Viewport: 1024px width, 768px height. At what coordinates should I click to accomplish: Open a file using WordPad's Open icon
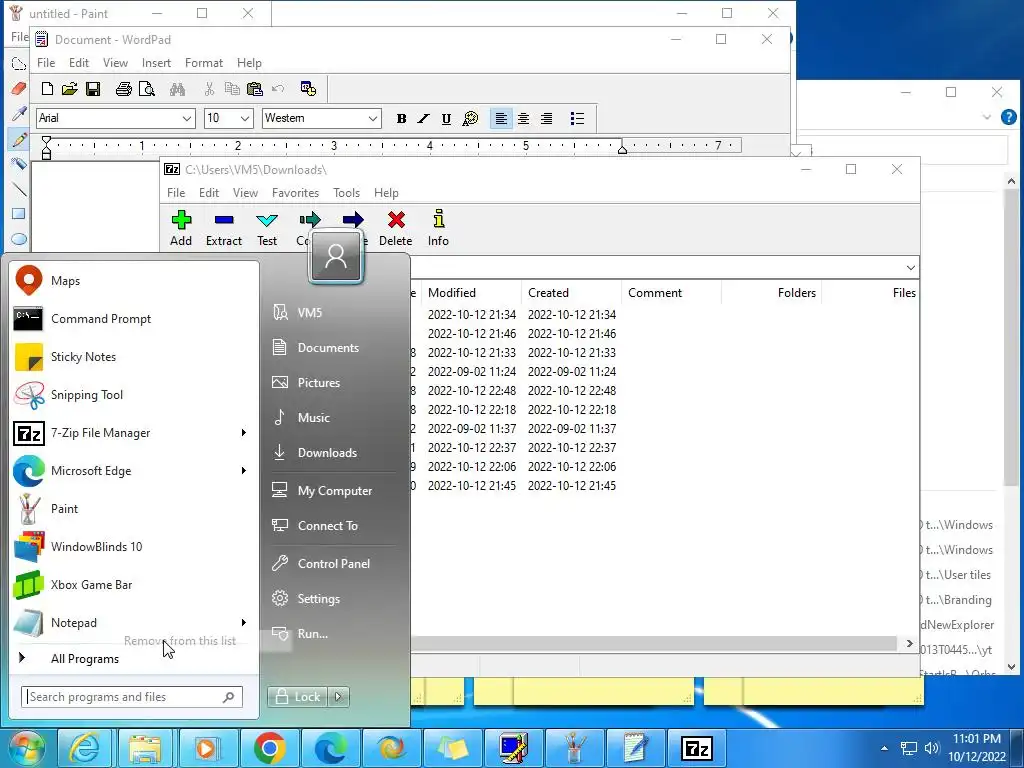(70, 89)
